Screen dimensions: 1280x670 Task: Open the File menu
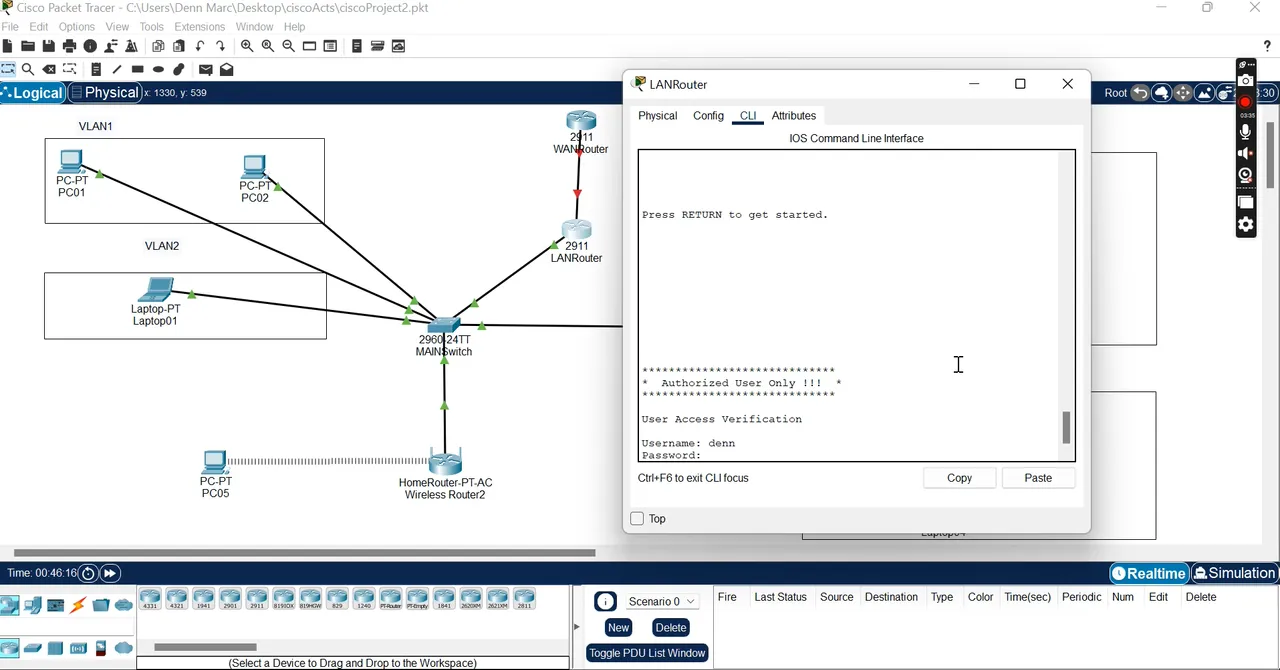click(10, 27)
